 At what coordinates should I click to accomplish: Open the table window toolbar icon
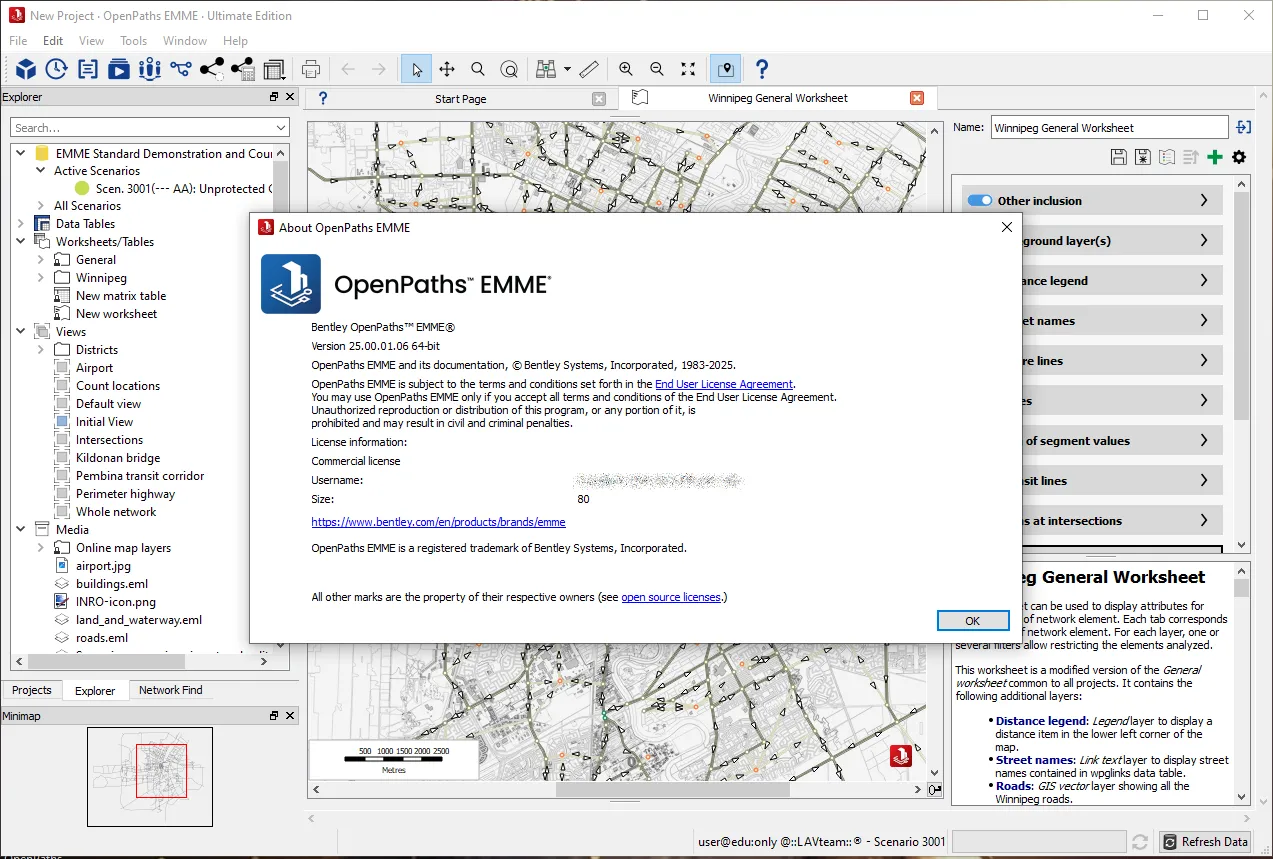(x=275, y=69)
